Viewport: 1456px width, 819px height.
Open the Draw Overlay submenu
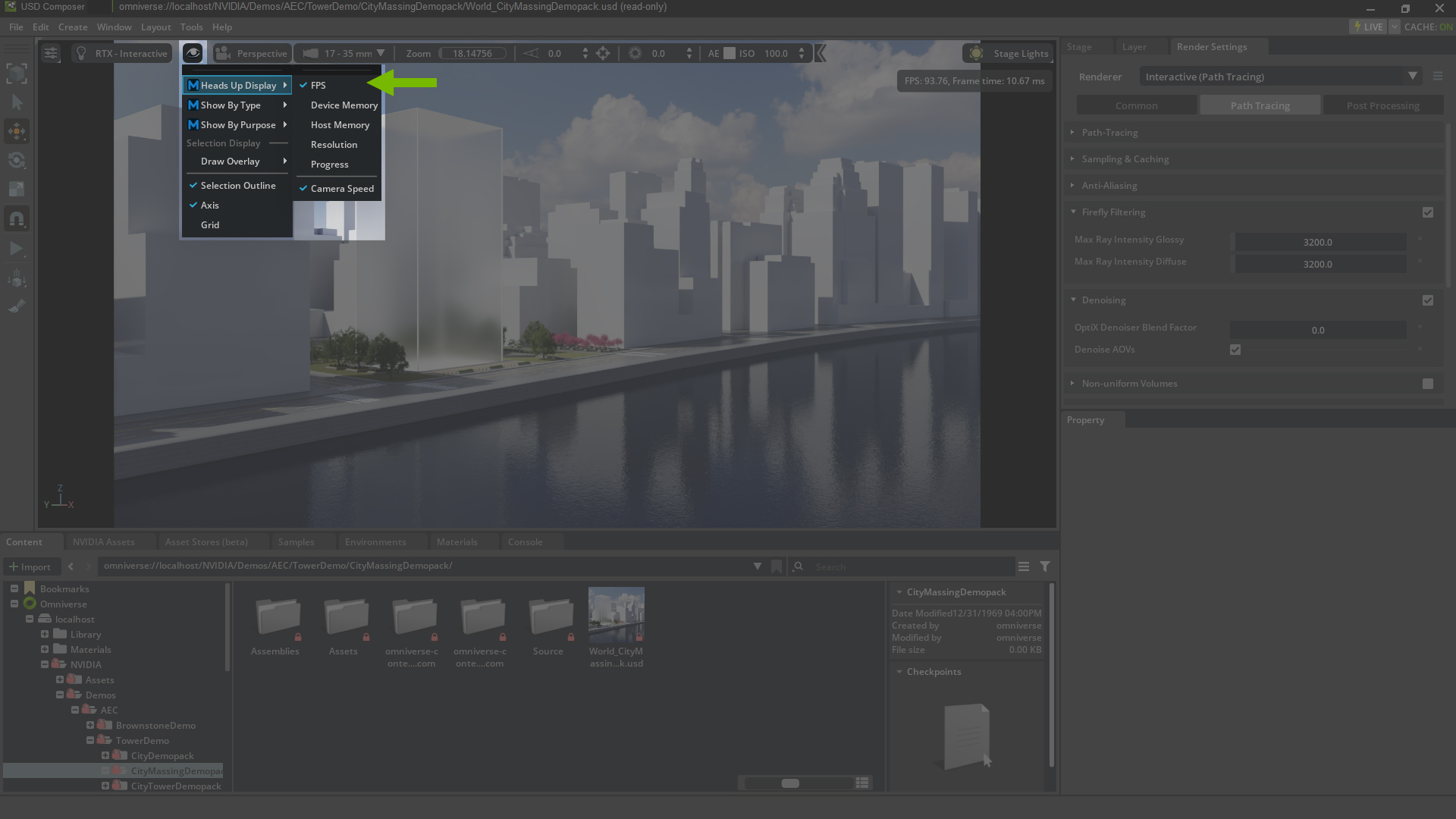pos(237,161)
